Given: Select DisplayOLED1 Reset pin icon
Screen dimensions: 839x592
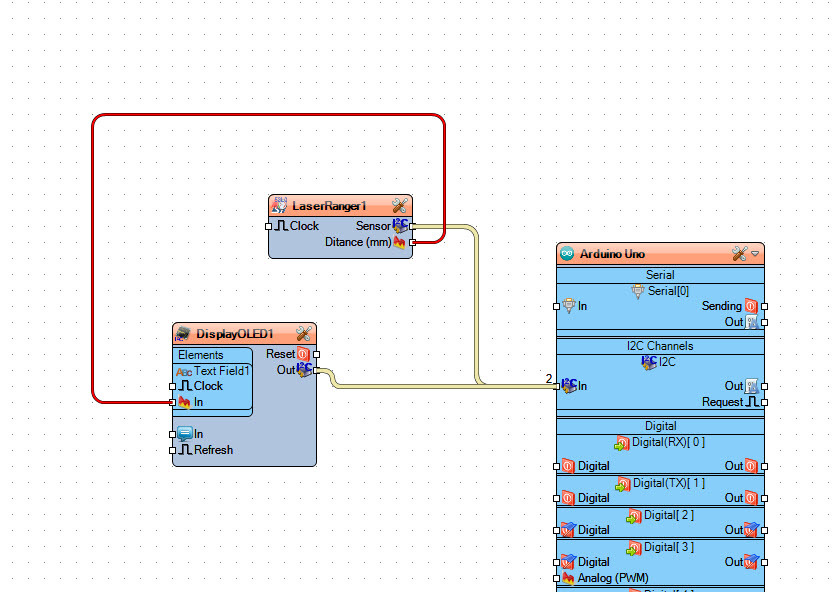Looking at the screenshot, I should (303, 354).
